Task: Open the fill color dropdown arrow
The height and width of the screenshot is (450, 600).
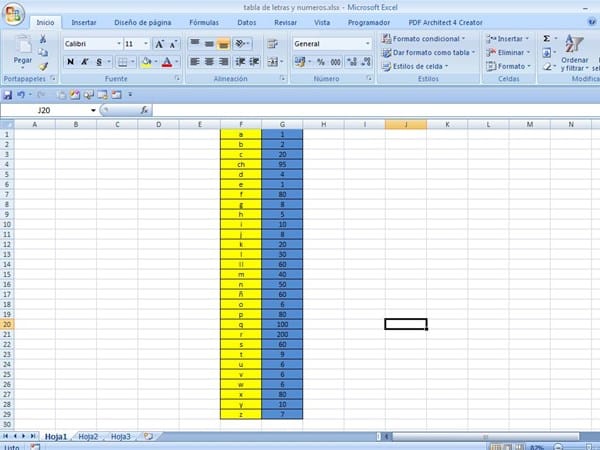Action: pos(156,62)
